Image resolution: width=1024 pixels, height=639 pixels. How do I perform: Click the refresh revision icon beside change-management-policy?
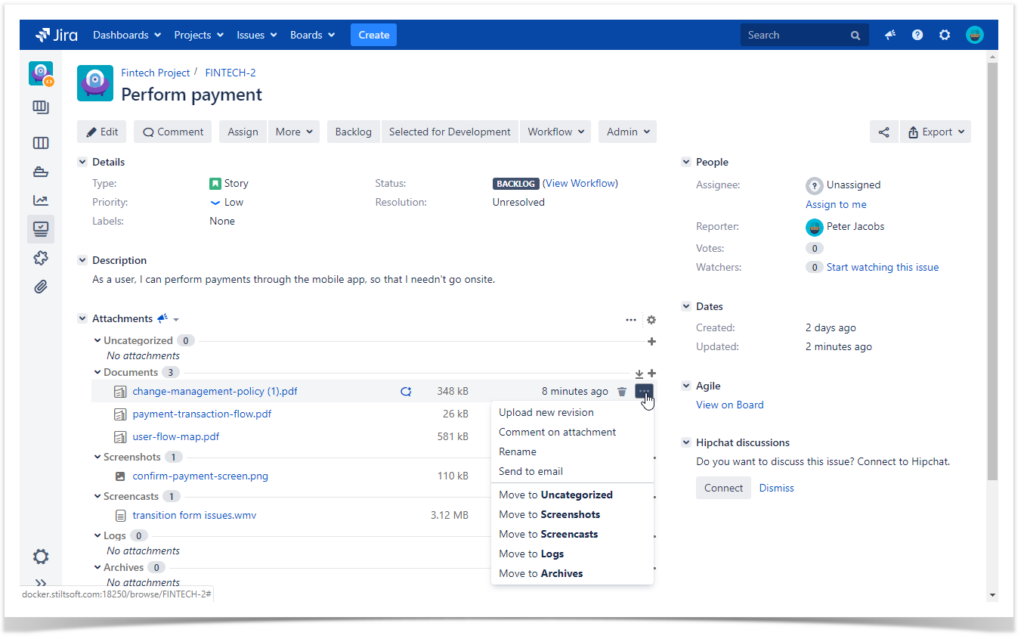406,391
